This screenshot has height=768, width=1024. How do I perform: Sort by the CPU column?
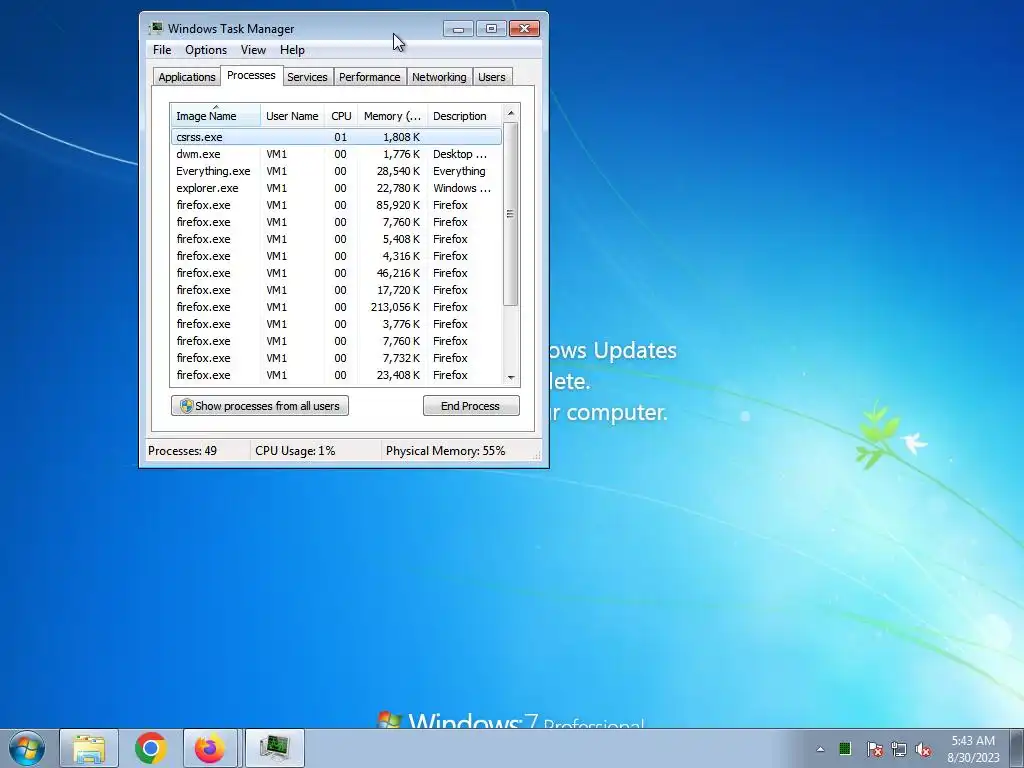[x=341, y=116]
